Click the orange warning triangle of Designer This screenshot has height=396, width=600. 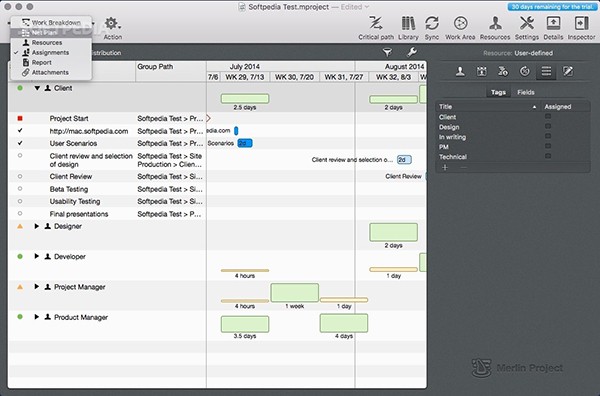20,226
